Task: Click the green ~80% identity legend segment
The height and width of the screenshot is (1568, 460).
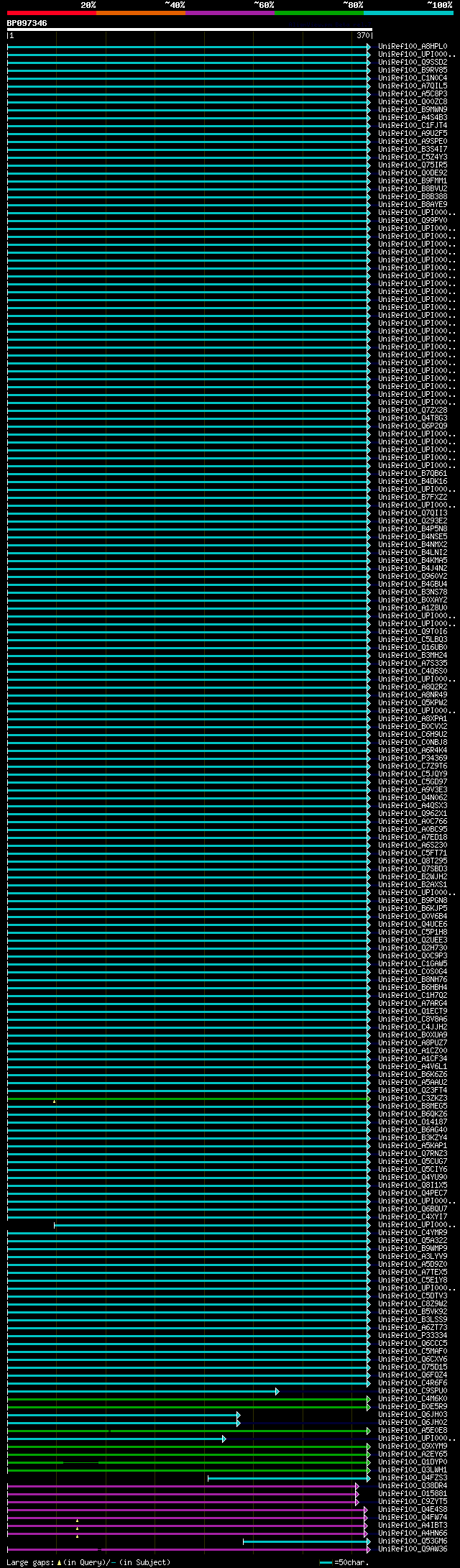Action: tap(319, 13)
